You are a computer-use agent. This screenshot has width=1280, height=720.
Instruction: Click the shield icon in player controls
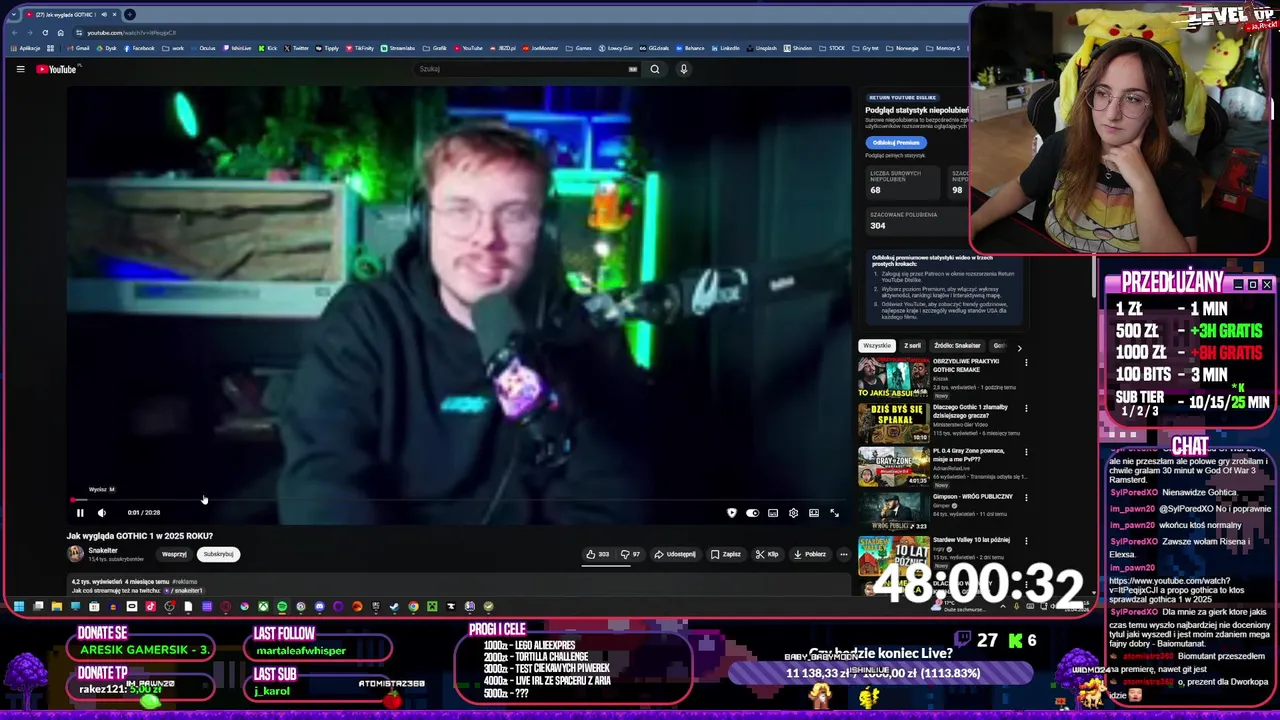point(732,513)
